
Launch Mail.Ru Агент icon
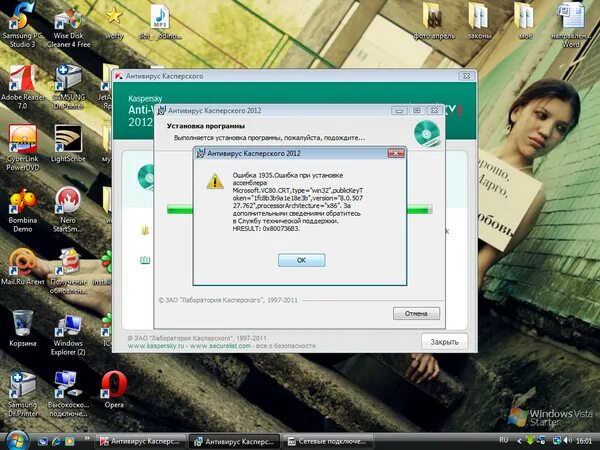22,267
